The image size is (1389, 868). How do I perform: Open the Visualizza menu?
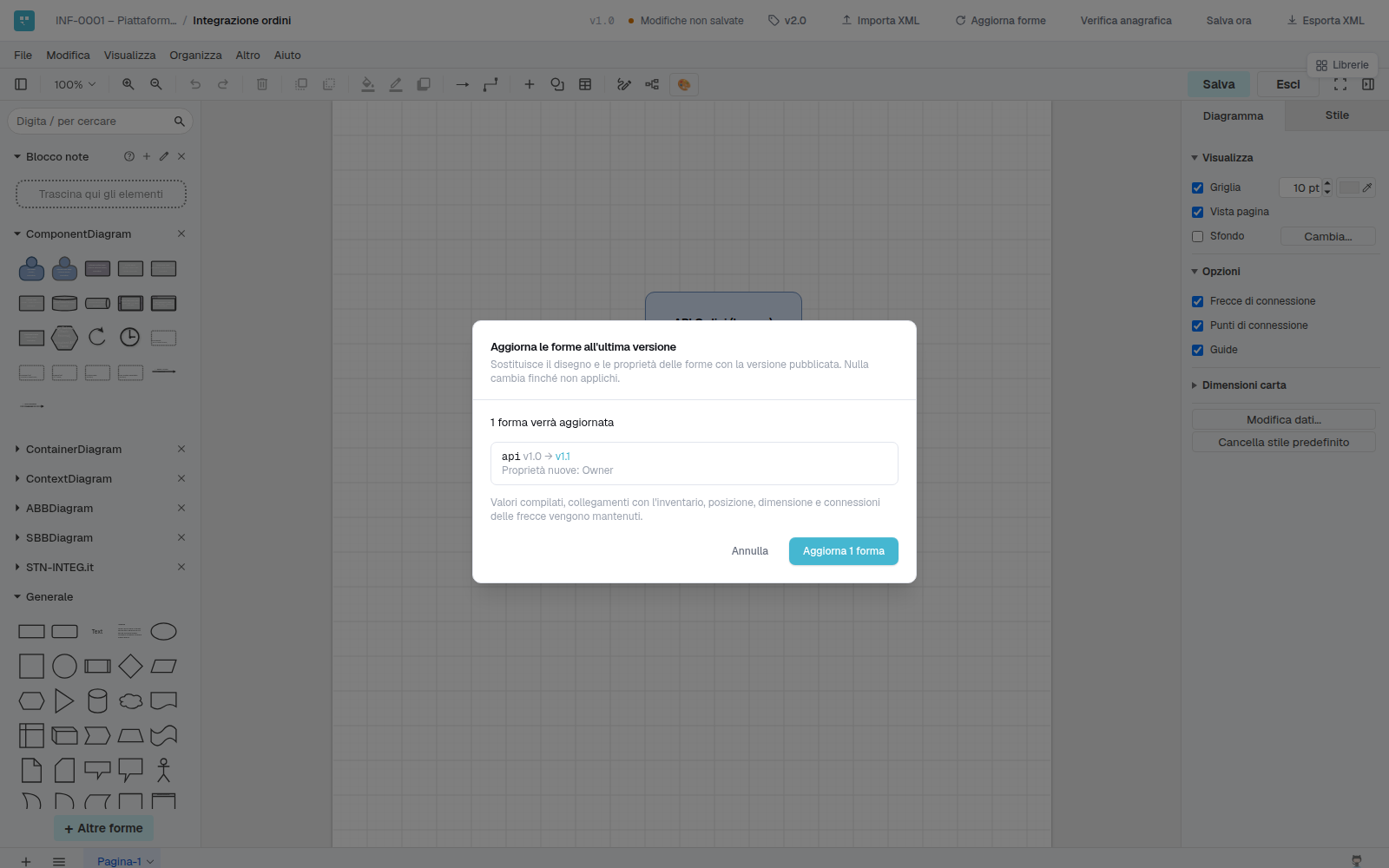129,55
